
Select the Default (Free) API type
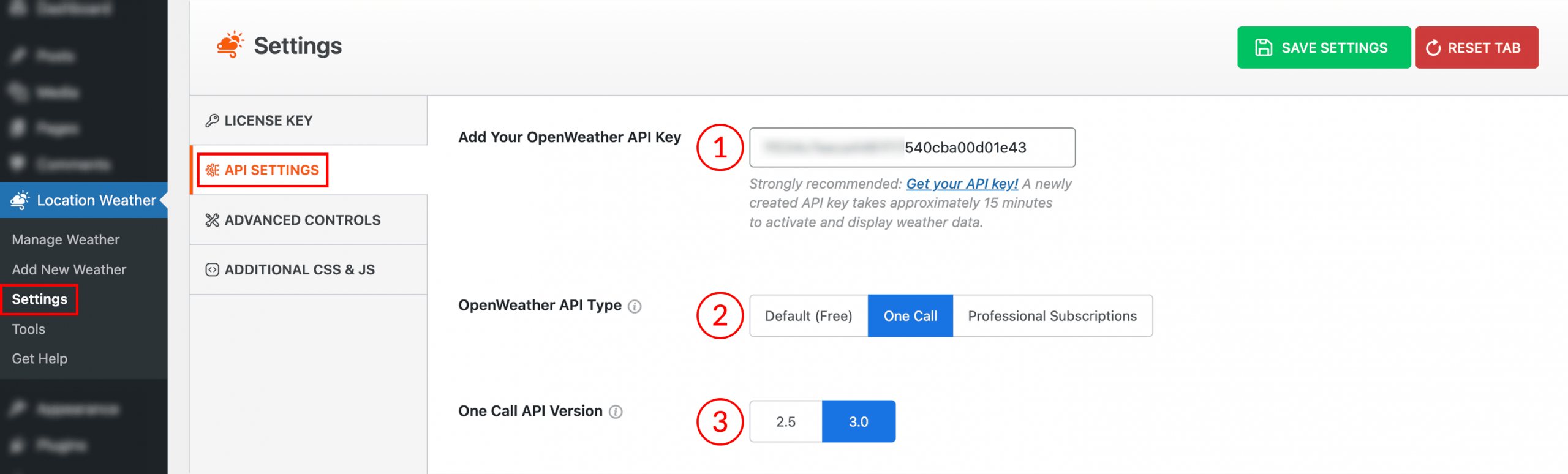click(x=808, y=316)
